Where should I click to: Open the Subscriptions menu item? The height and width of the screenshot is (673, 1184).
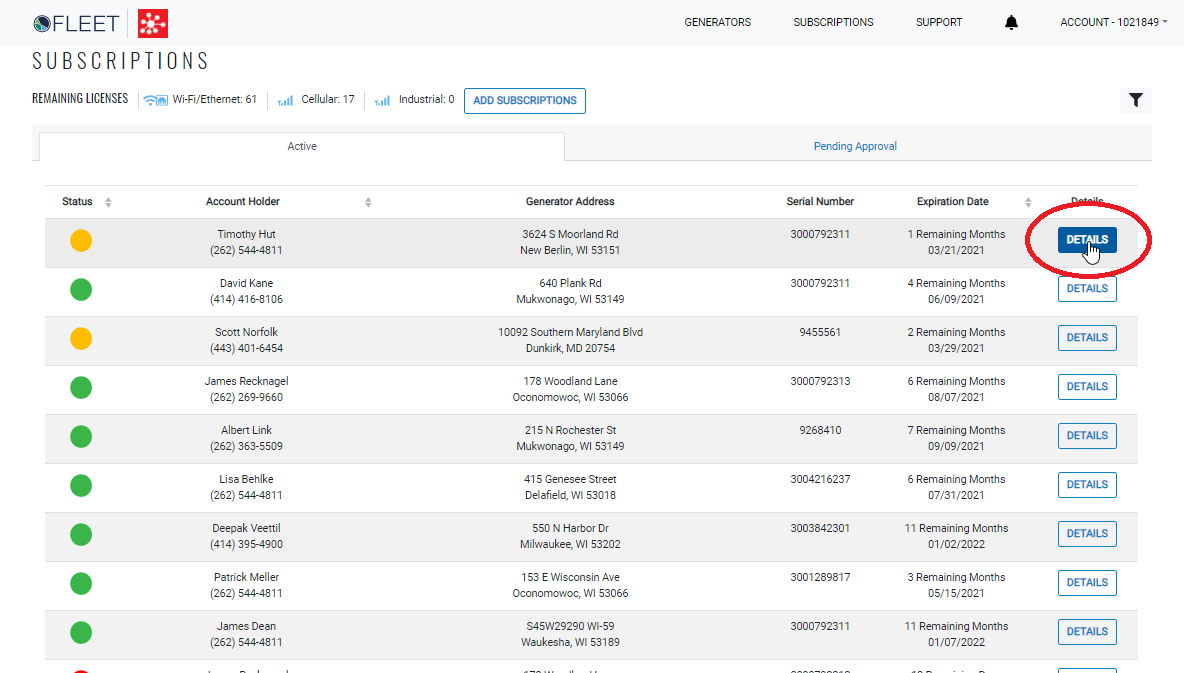coord(833,23)
